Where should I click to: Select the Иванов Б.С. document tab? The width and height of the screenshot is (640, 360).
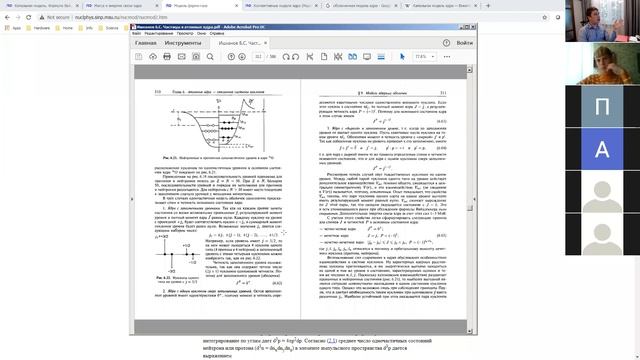click(239, 43)
